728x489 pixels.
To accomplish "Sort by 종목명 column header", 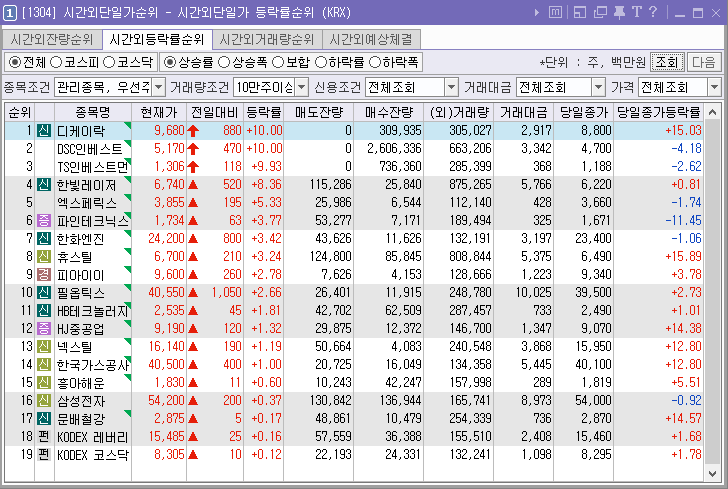I will click(x=93, y=112).
